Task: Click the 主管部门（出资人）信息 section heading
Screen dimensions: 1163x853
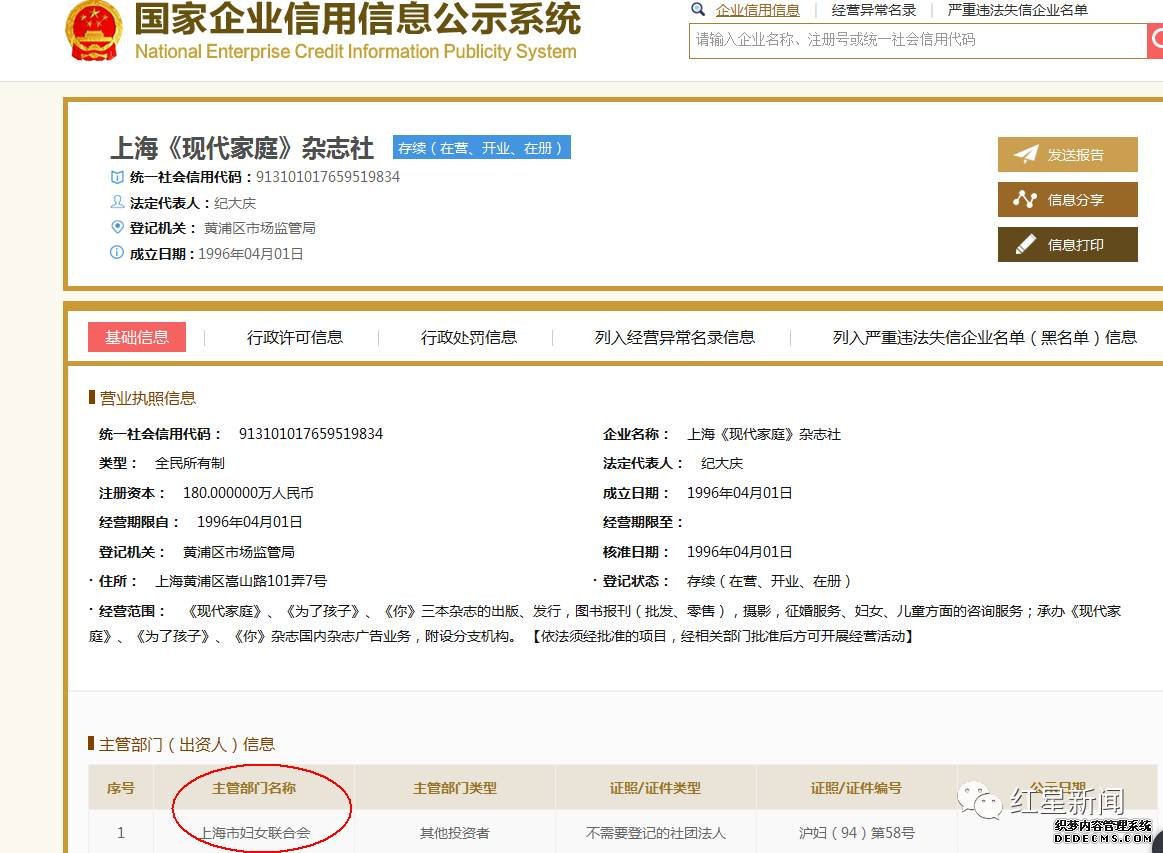Action: click(x=187, y=744)
